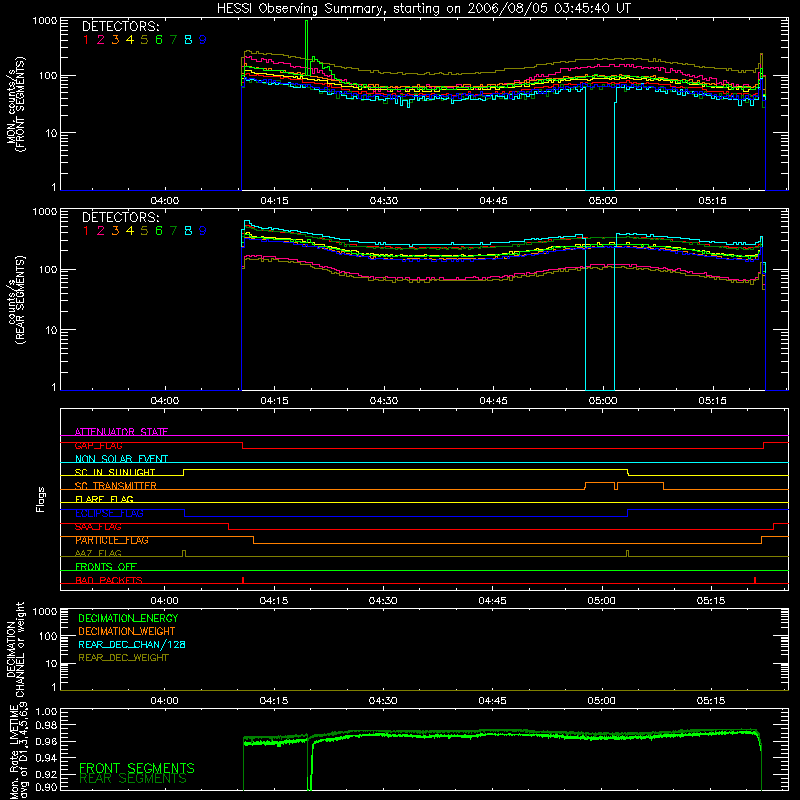Click olive detector 5 in front segments legend
800x800 pixels.
click(x=144, y=40)
